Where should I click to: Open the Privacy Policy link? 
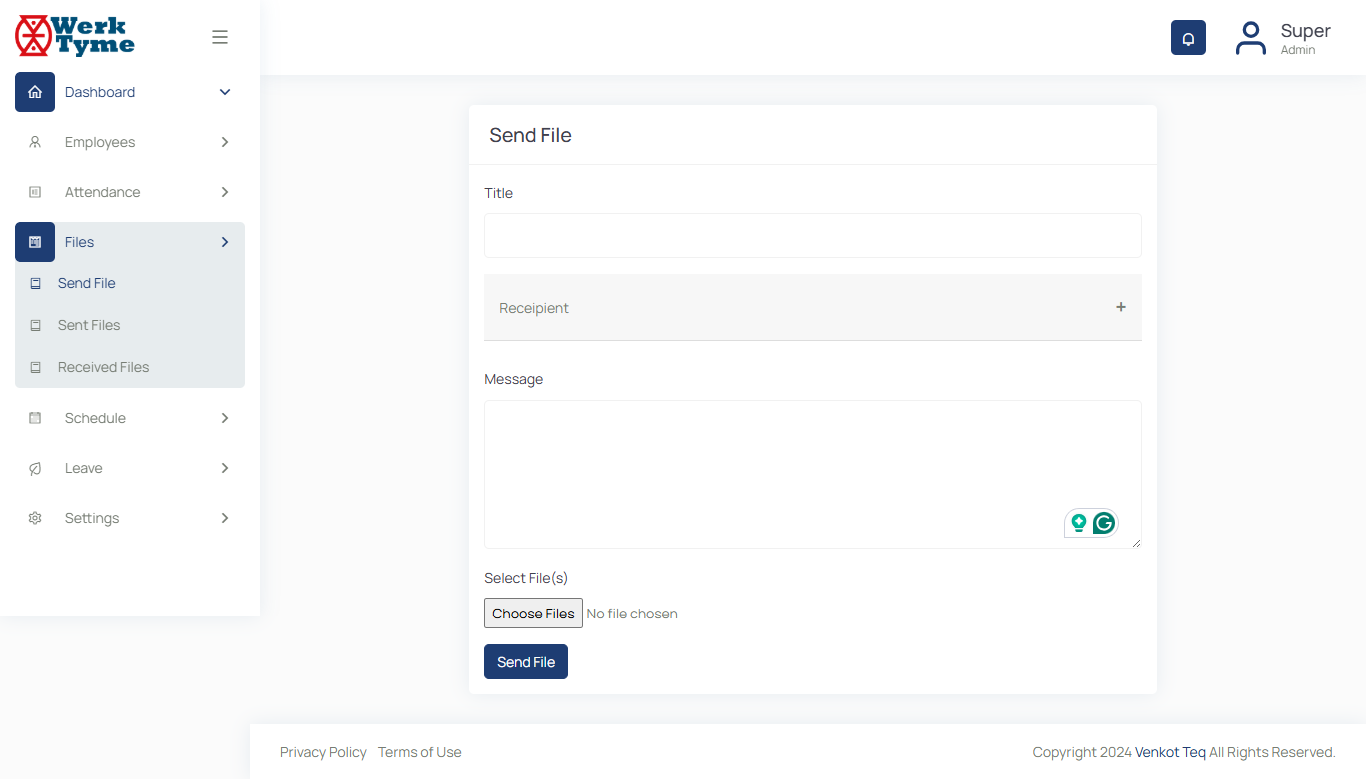coord(323,752)
